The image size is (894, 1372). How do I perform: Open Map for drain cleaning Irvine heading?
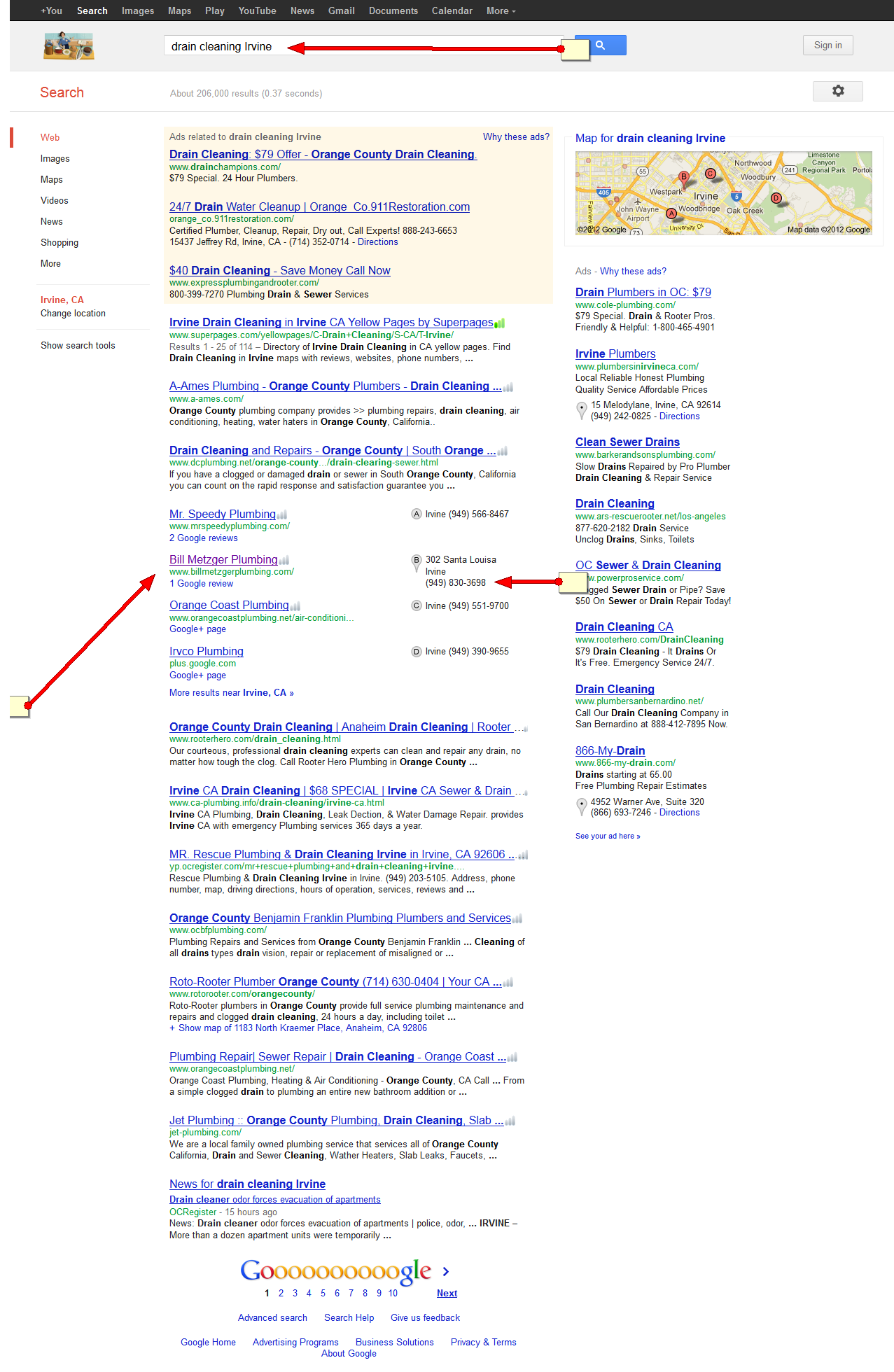[x=650, y=139]
